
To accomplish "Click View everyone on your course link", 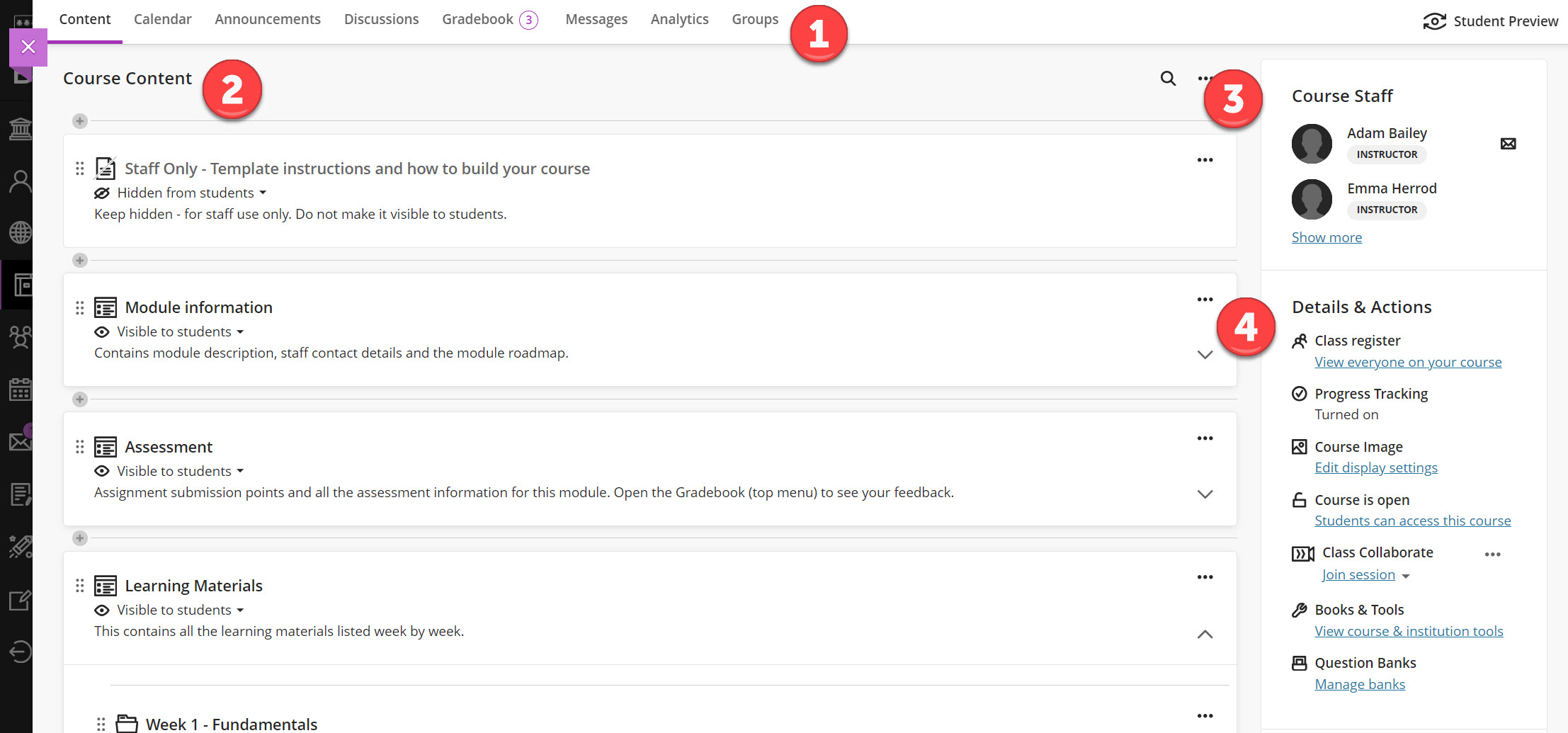I will 1407,362.
